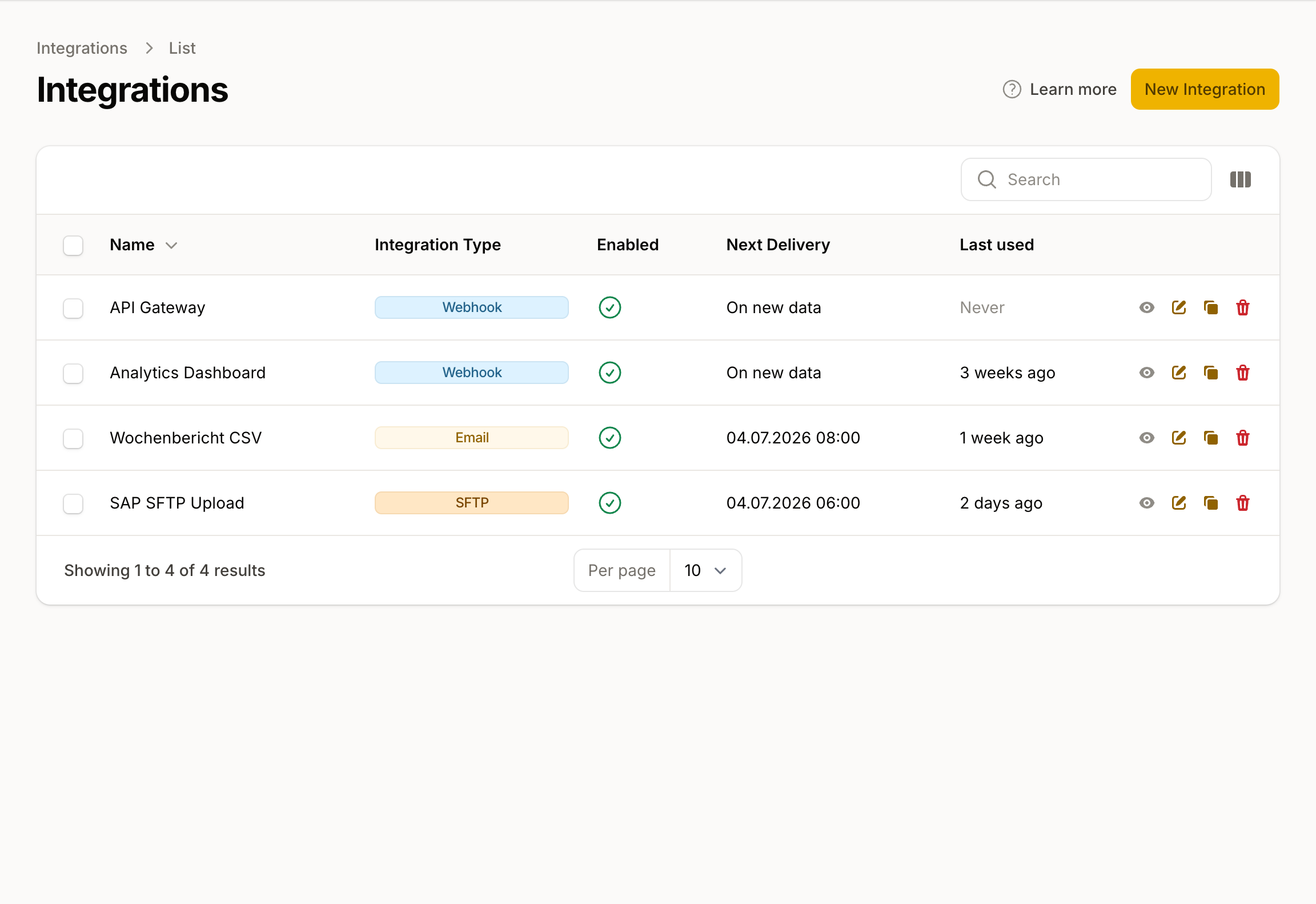
Task: Delete the Wochenbericht CSV integration
Action: click(1242, 438)
